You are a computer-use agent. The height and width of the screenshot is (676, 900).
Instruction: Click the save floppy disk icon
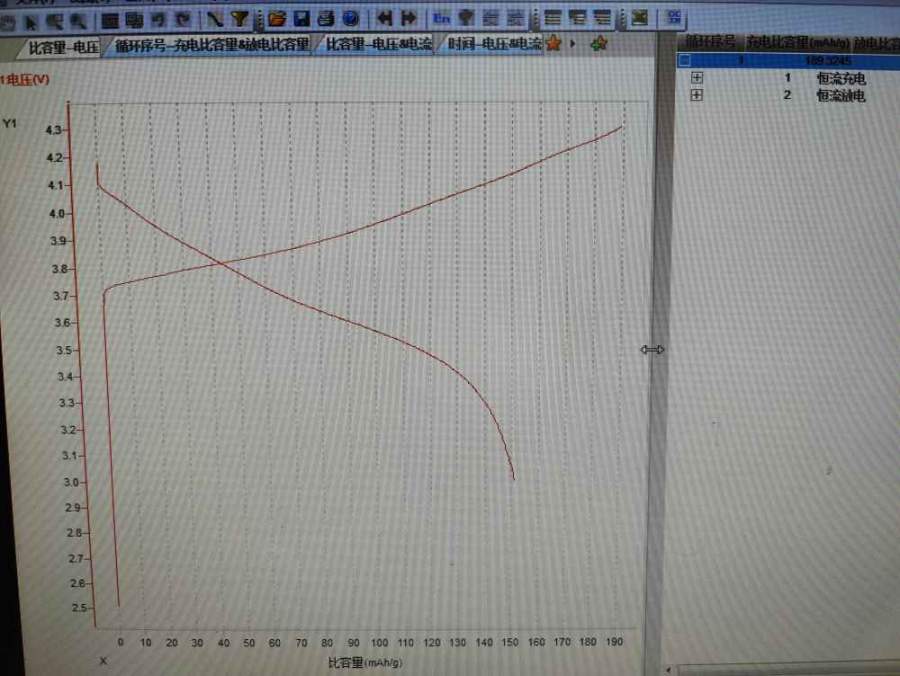pyautogui.click(x=301, y=18)
